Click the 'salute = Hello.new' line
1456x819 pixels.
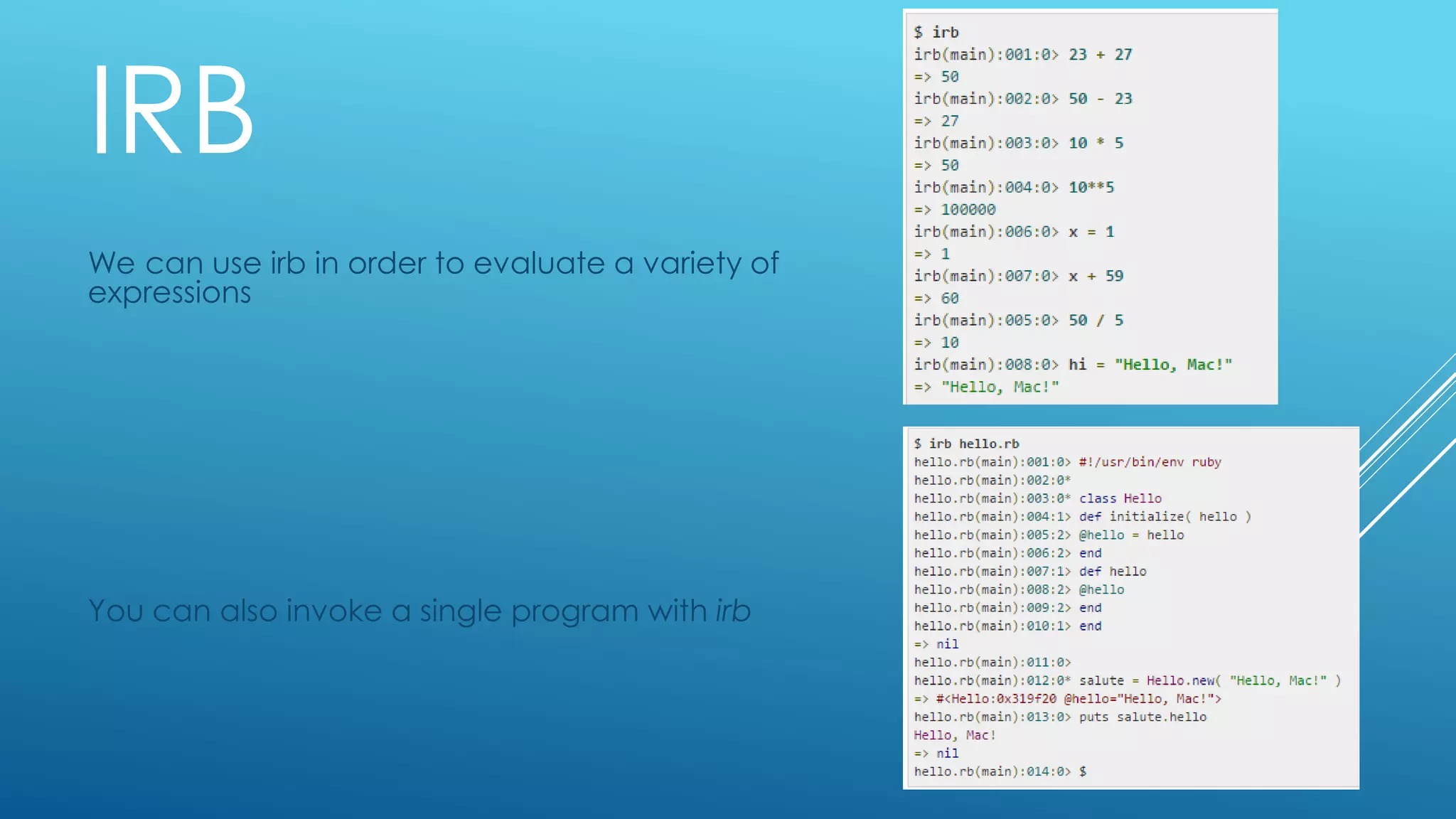1128,681
